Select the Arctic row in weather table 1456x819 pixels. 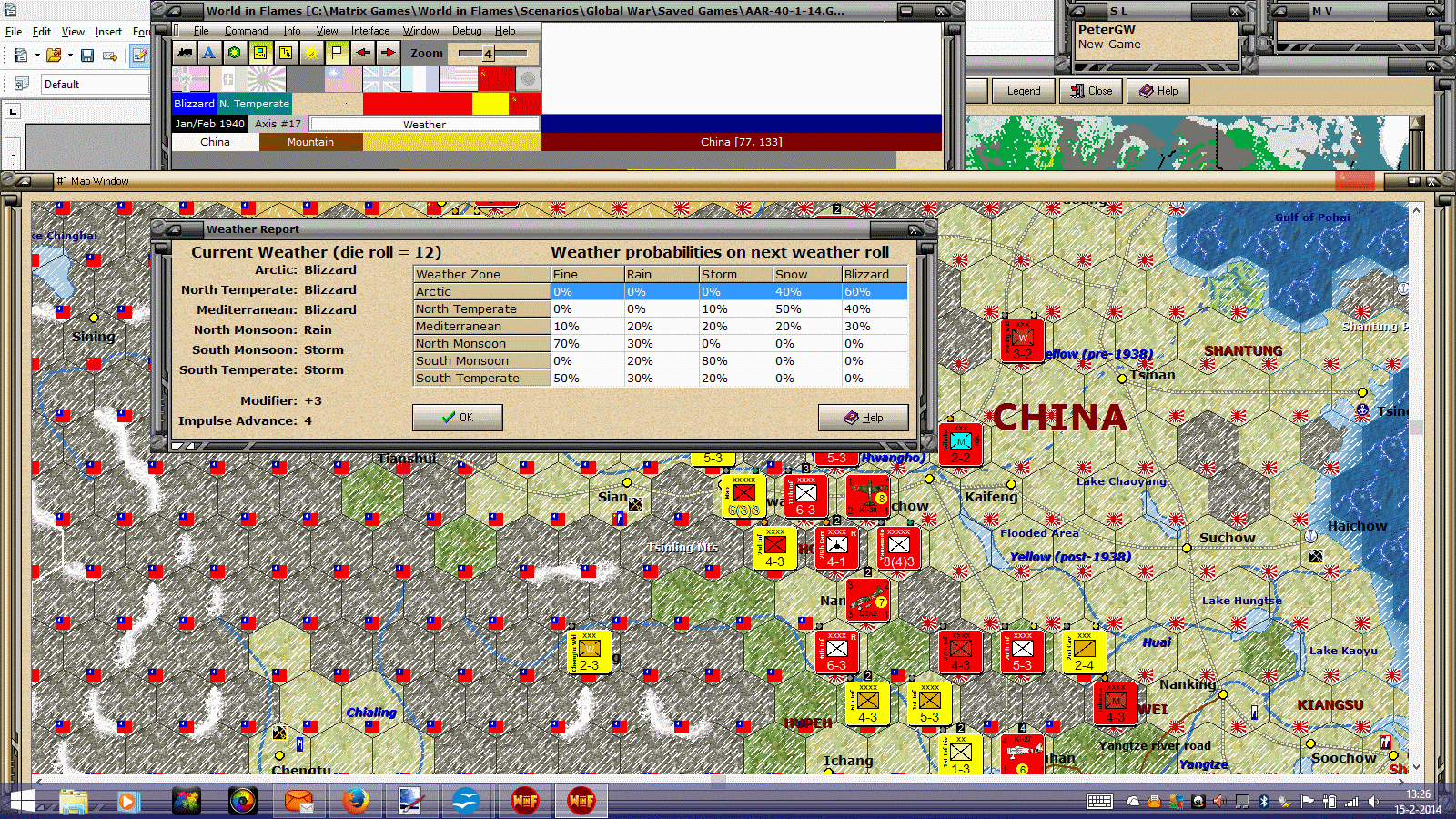661,292
